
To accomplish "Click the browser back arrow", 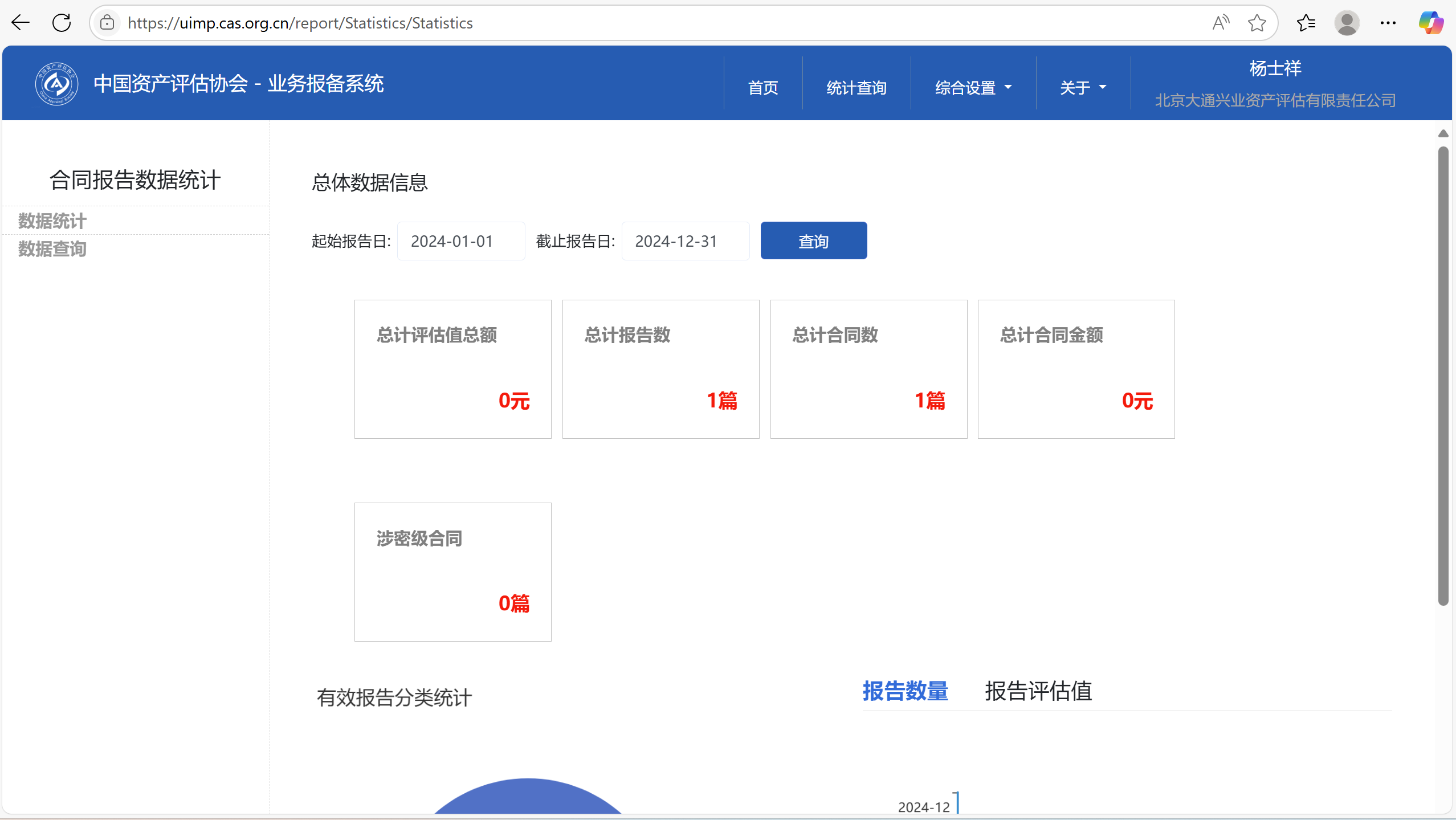I will point(21,23).
